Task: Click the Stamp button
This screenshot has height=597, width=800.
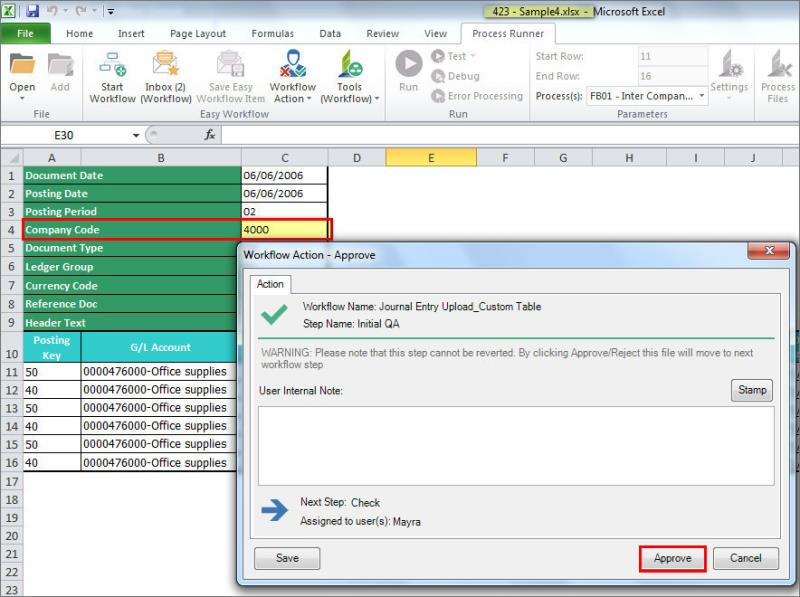Action: [x=752, y=390]
